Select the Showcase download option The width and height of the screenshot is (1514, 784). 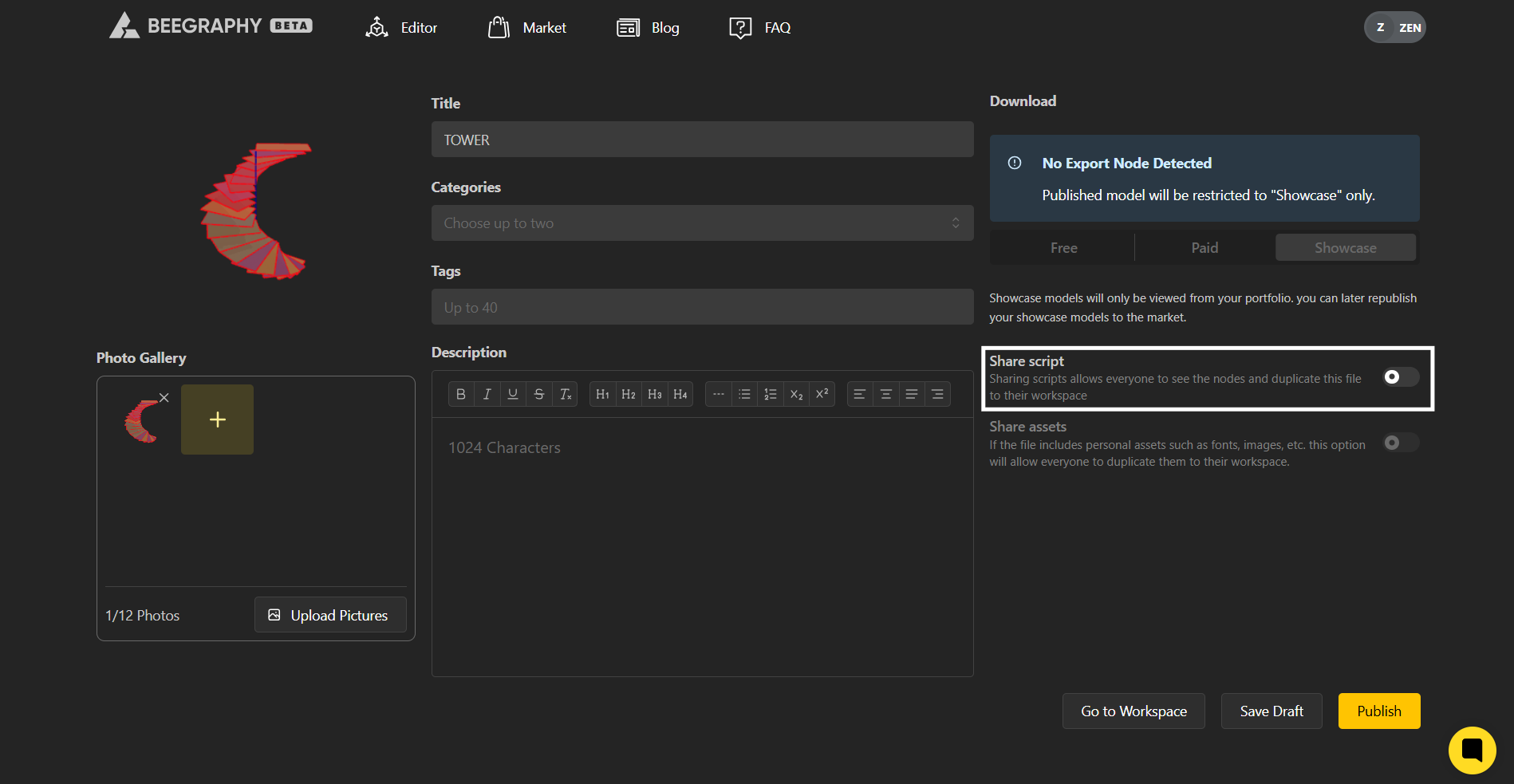point(1345,248)
